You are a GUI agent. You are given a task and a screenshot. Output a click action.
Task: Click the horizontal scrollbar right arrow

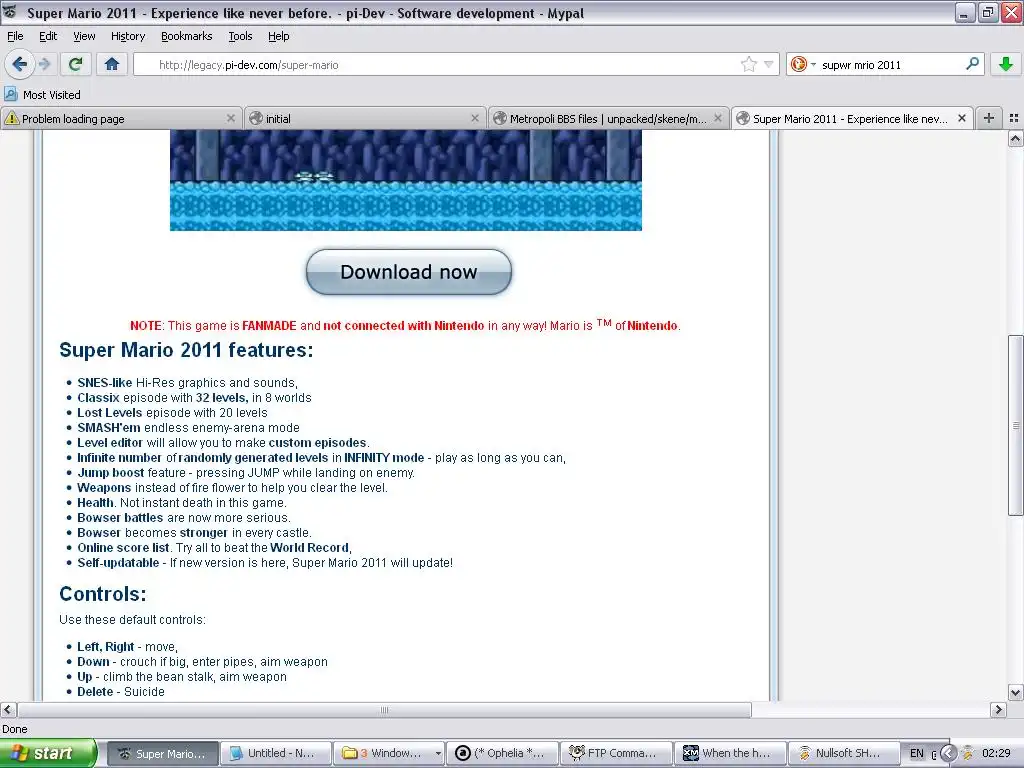998,710
